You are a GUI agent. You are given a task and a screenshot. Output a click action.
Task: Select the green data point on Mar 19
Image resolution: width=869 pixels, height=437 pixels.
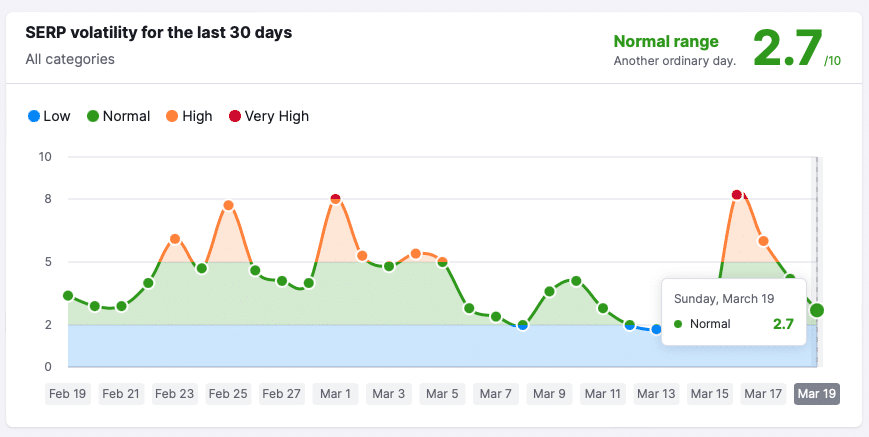pos(817,310)
